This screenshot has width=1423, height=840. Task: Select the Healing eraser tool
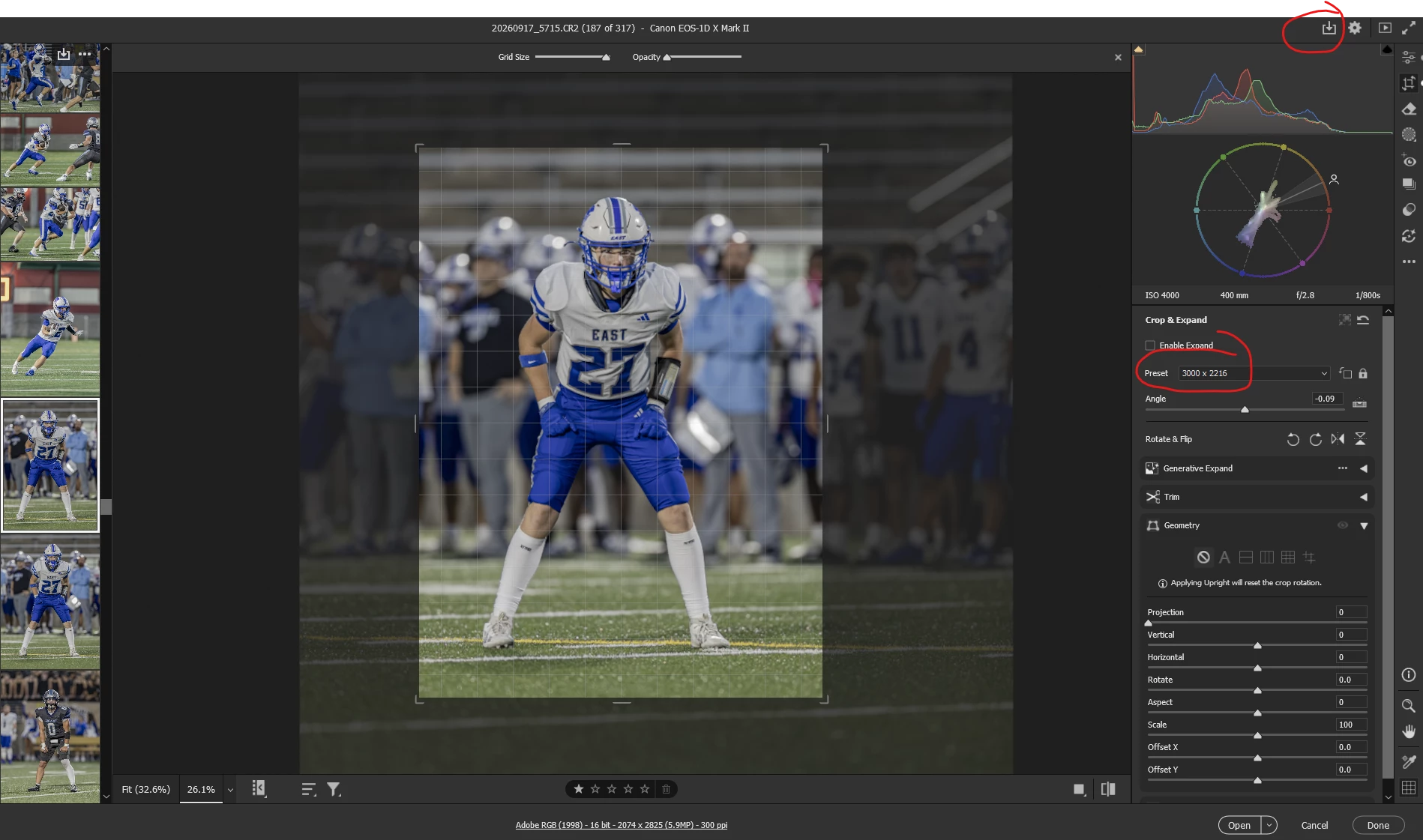[x=1409, y=109]
